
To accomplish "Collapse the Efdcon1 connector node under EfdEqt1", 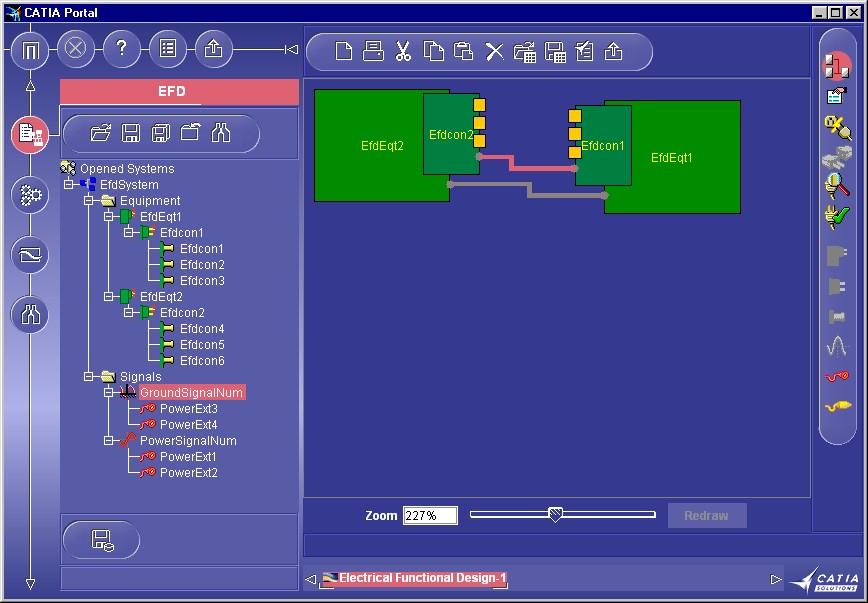I will pos(128,233).
